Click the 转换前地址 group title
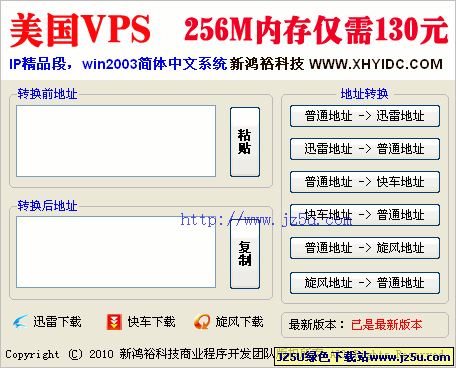The width and height of the screenshot is (456, 368). (x=47, y=94)
